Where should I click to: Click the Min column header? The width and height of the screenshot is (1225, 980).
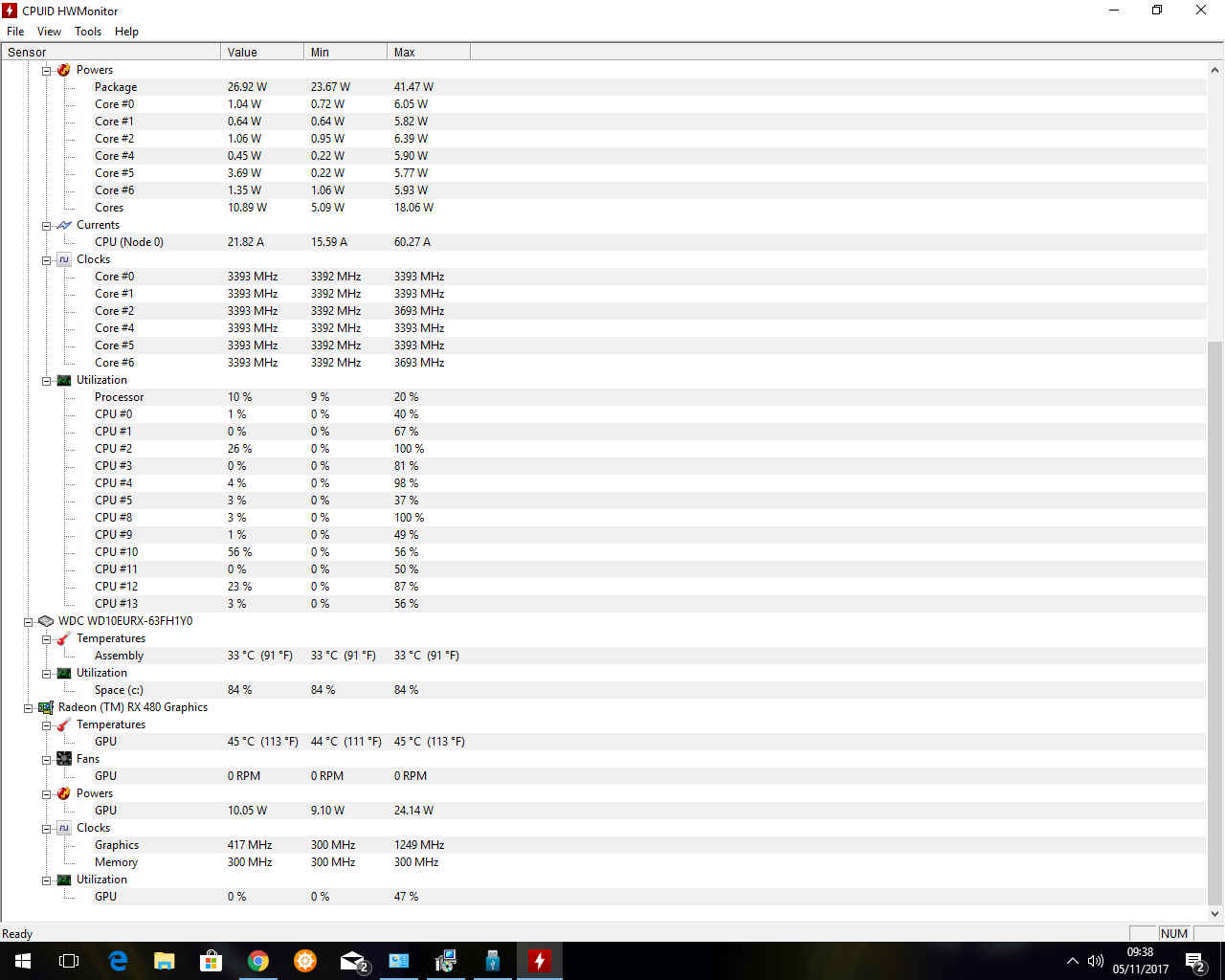345,52
